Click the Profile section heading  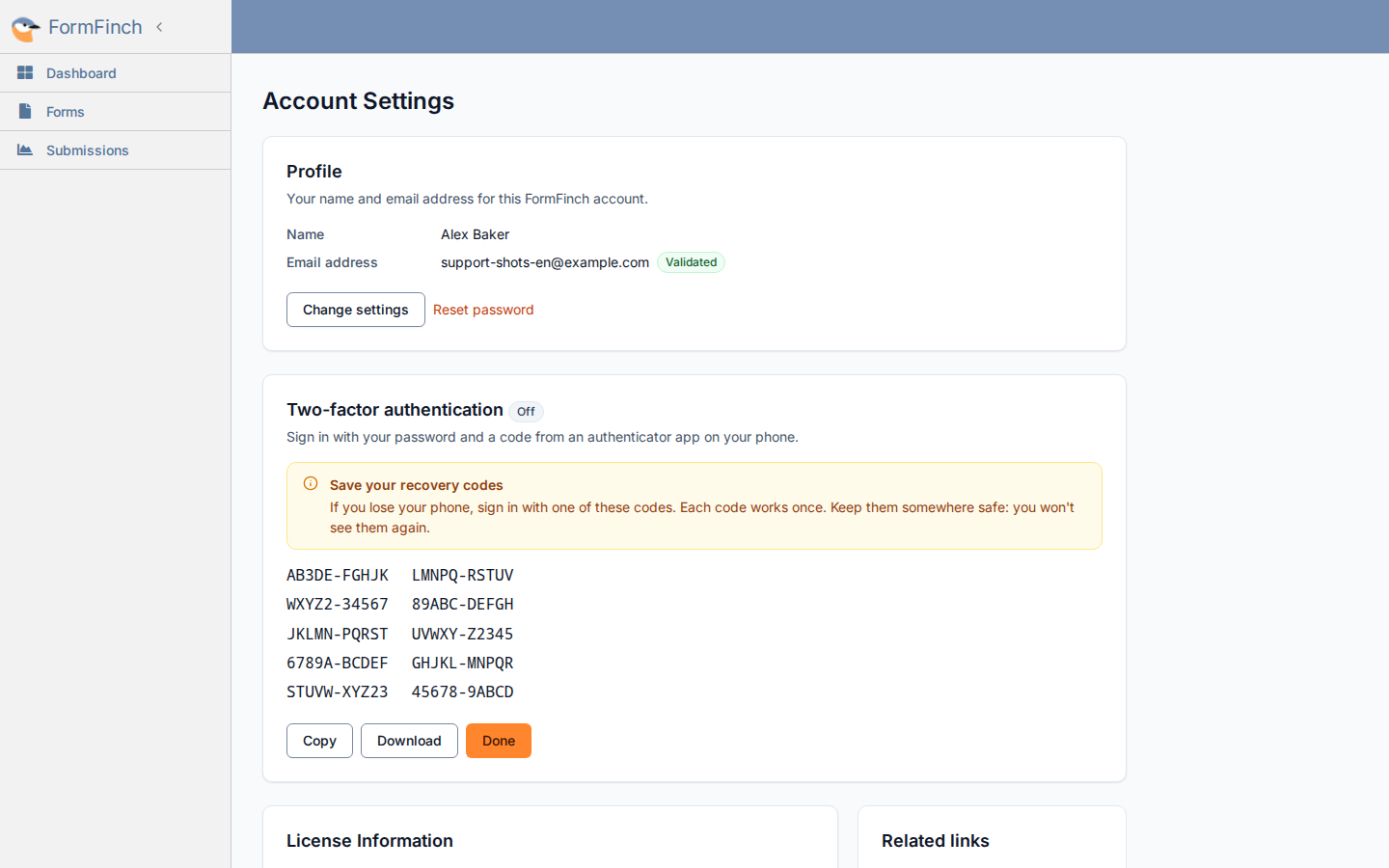[314, 172]
